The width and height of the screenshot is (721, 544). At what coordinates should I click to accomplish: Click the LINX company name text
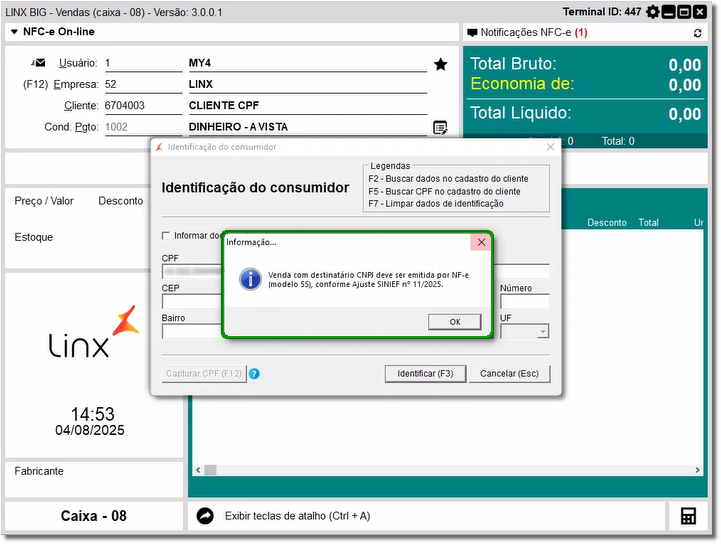click(200, 84)
